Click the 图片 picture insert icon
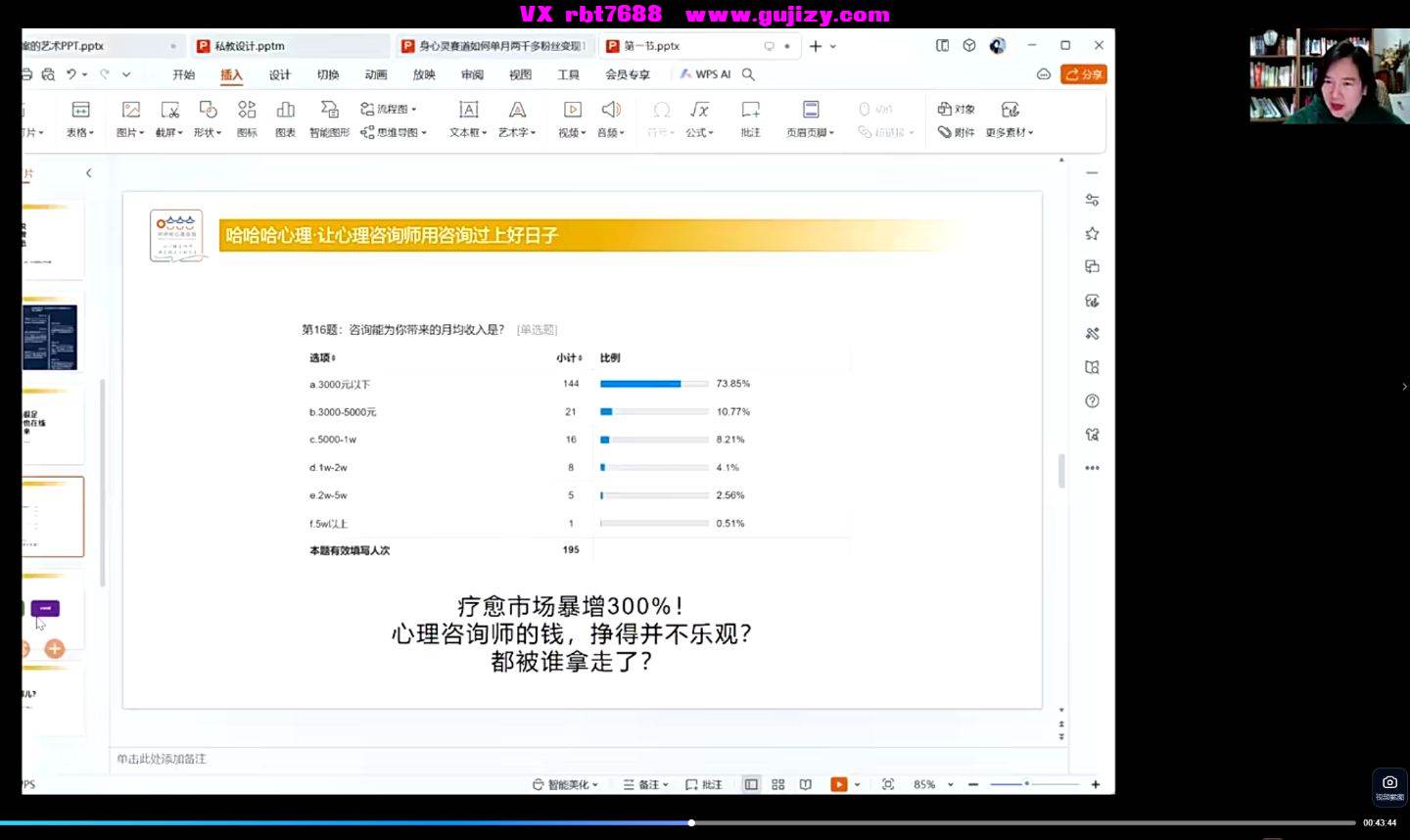 (x=130, y=110)
